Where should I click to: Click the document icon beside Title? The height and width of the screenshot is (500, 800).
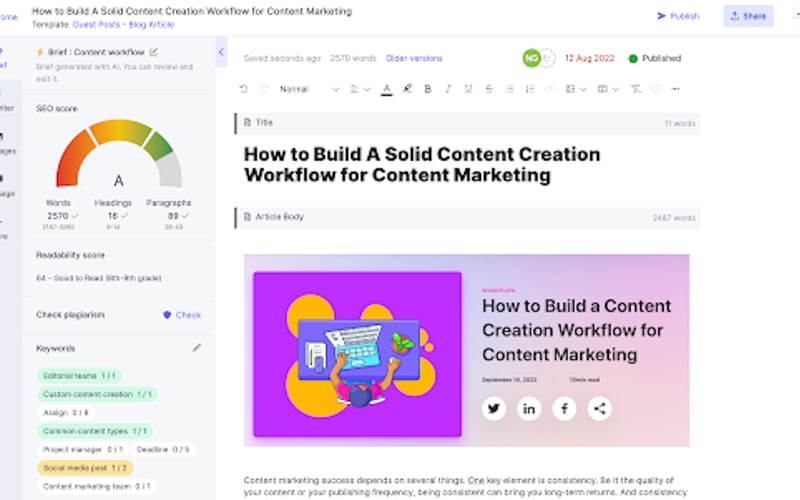(x=247, y=122)
